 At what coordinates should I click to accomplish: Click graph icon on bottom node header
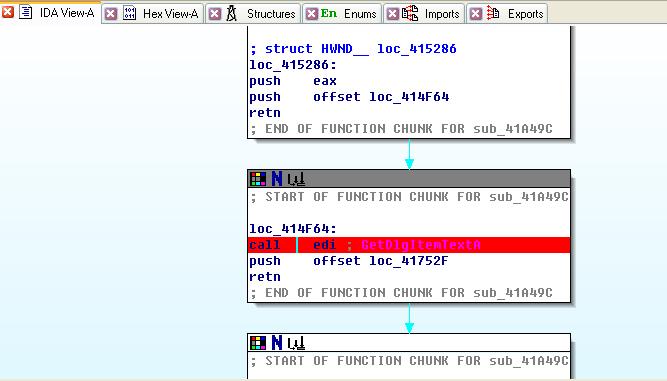[x=296, y=343]
